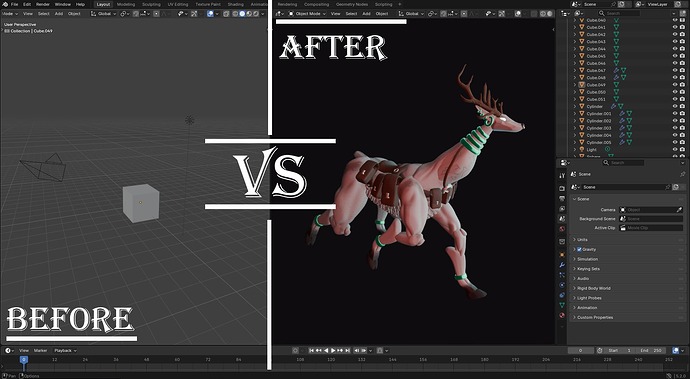Click the pin icon in Scene properties header
The height and width of the screenshot is (379, 690).
click(683, 174)
